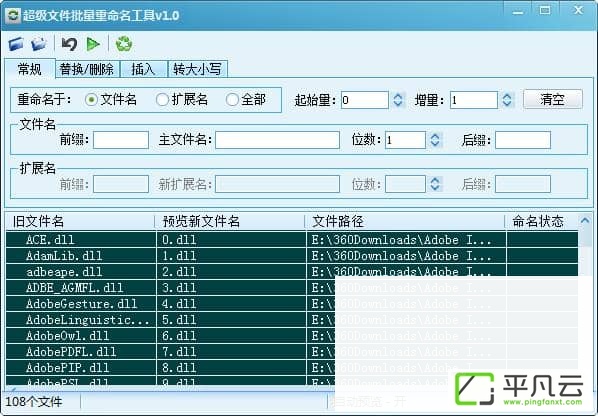Click the 旧文件名 column header
598x416 pixels.
[80, 221]
